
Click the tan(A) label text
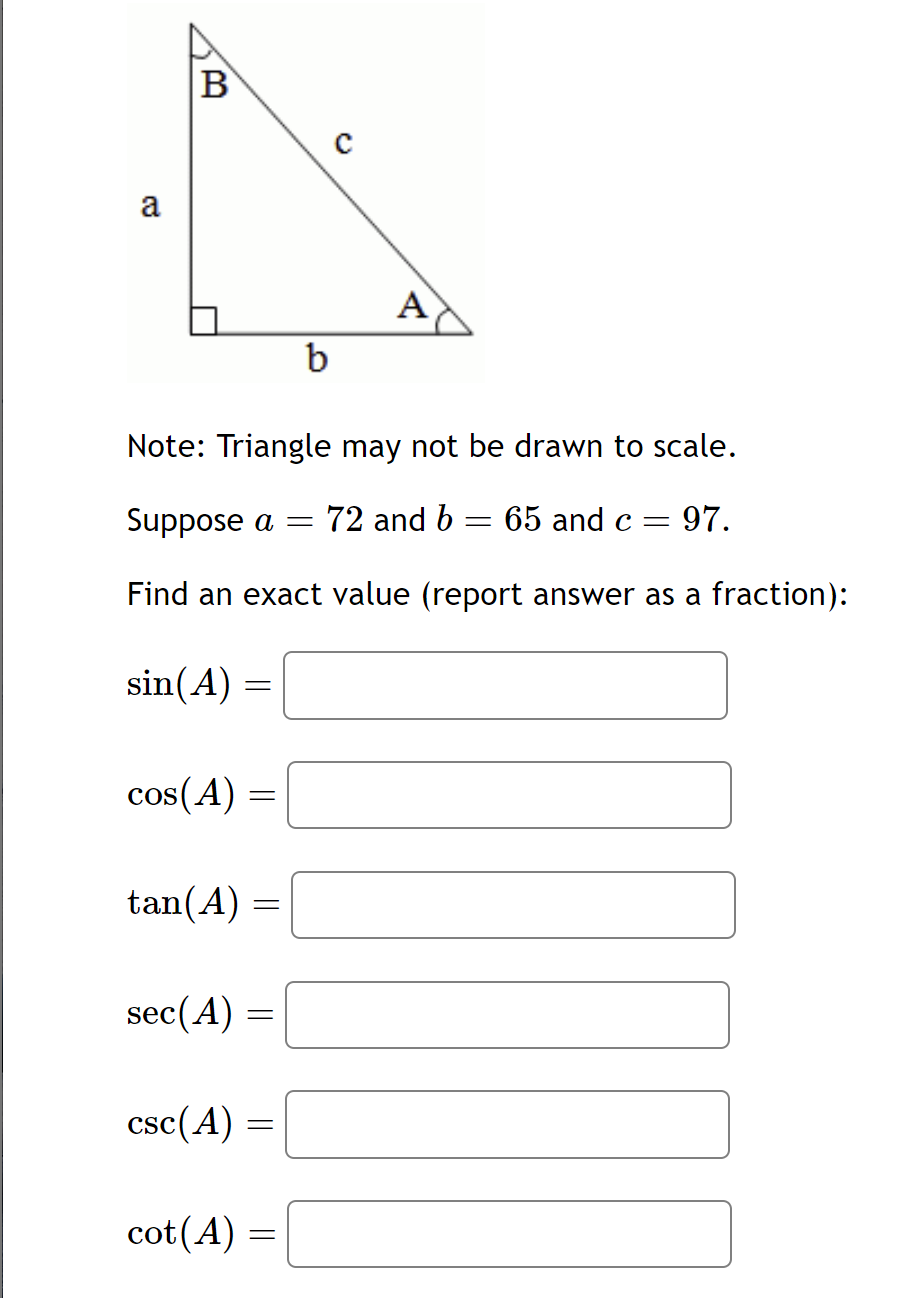tap(202, 904)
